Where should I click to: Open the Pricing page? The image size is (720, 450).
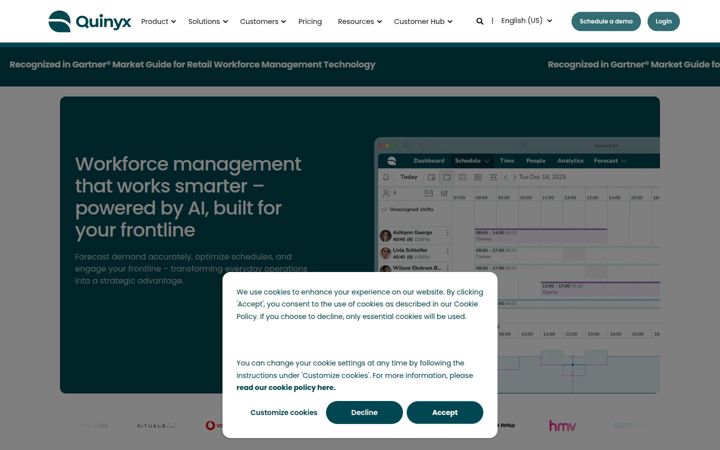pyautogui.click(x=310, y=21)
